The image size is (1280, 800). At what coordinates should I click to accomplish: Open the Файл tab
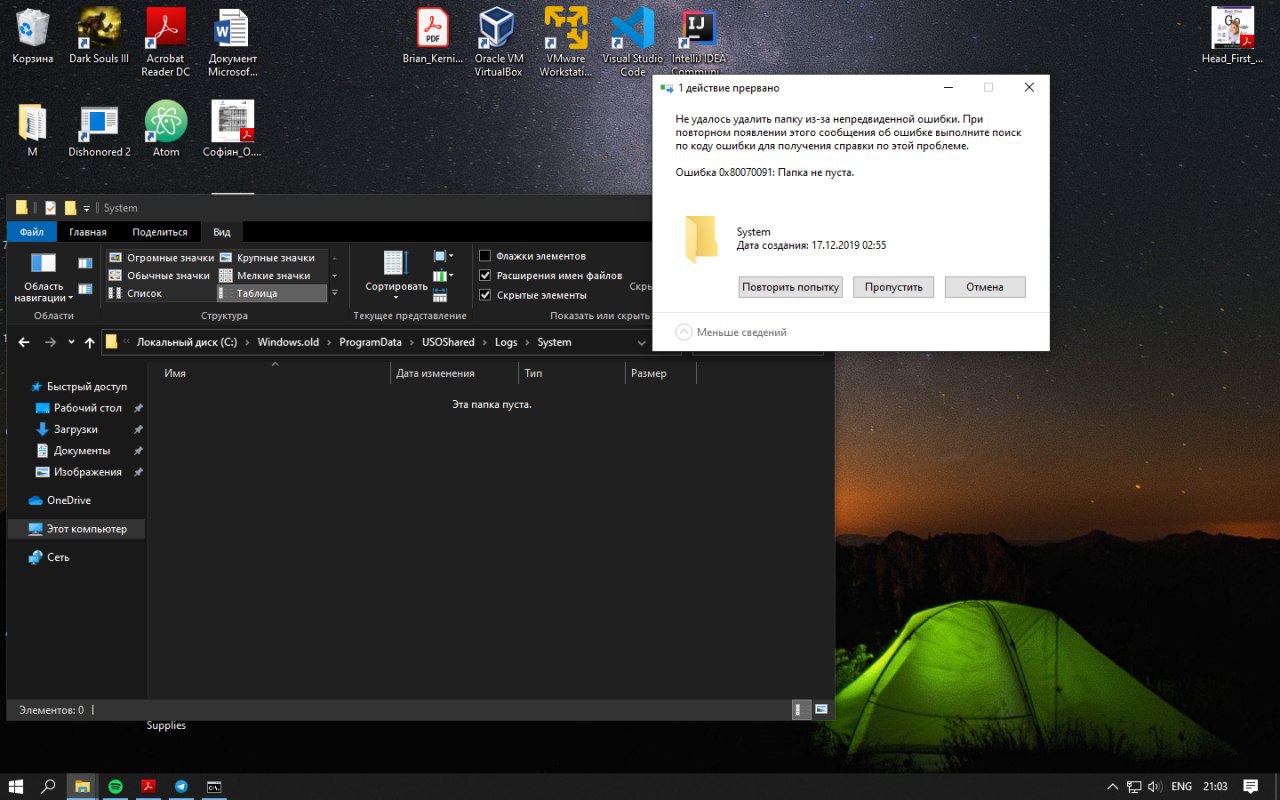31,232
